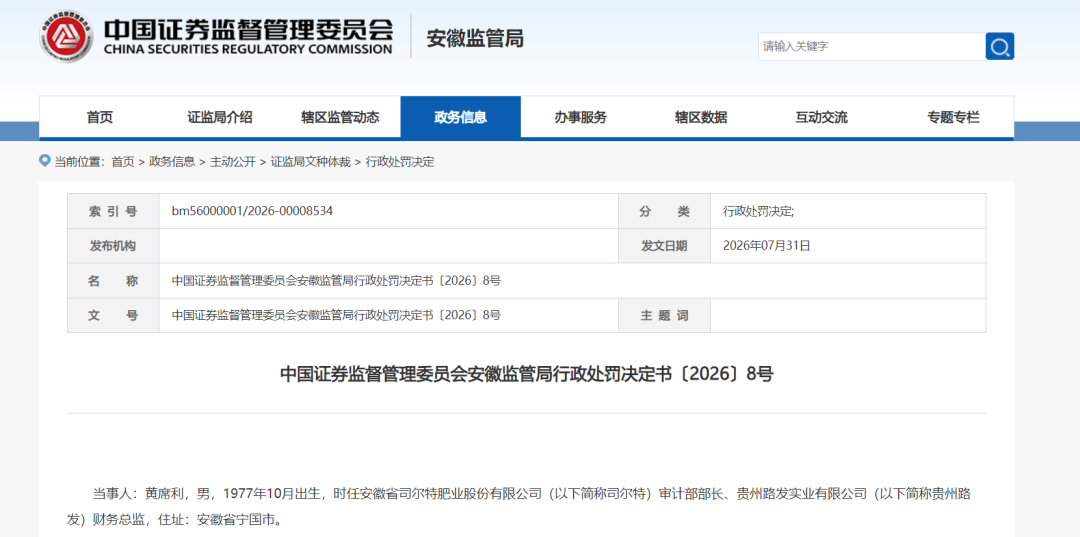Click the location pin icon beside 当前位置

(x=45, y=160)
